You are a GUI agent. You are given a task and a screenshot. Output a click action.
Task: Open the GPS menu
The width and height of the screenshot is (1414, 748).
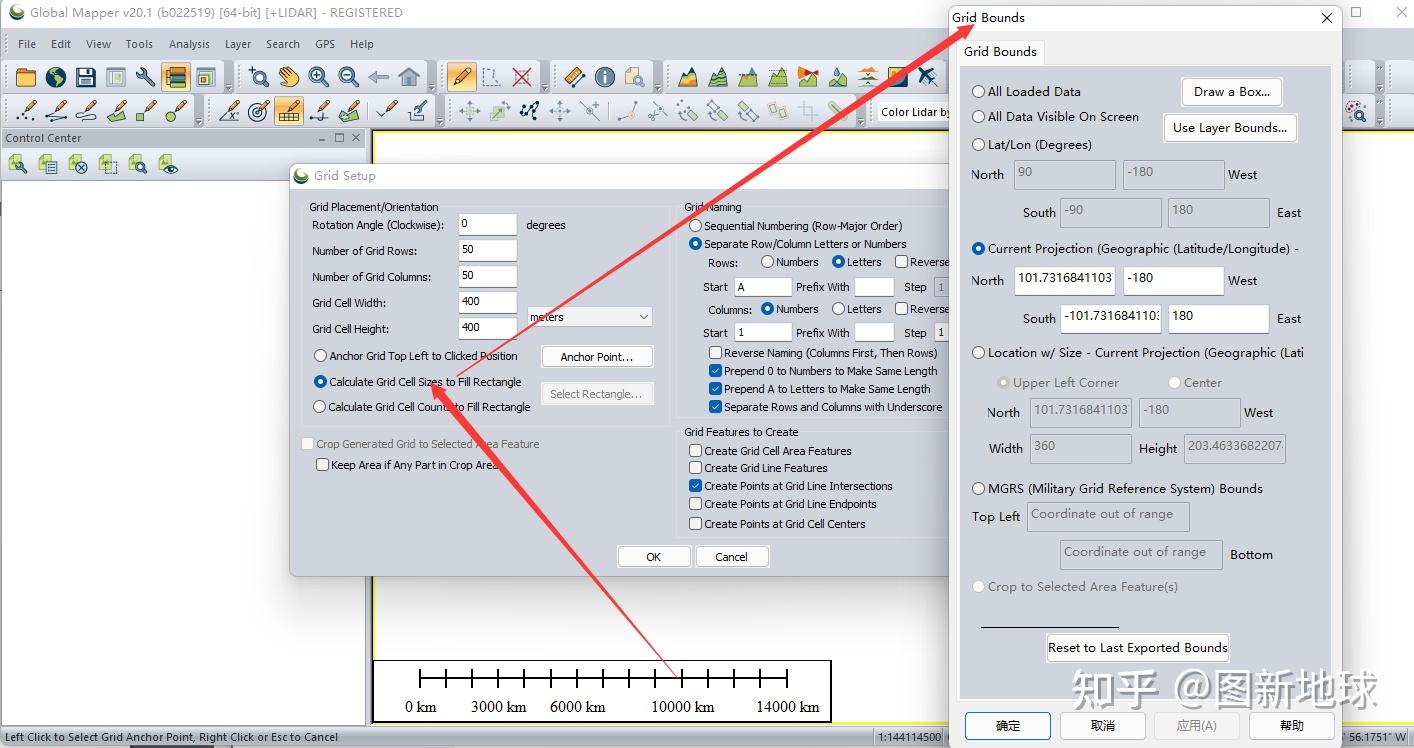(325, 44)
